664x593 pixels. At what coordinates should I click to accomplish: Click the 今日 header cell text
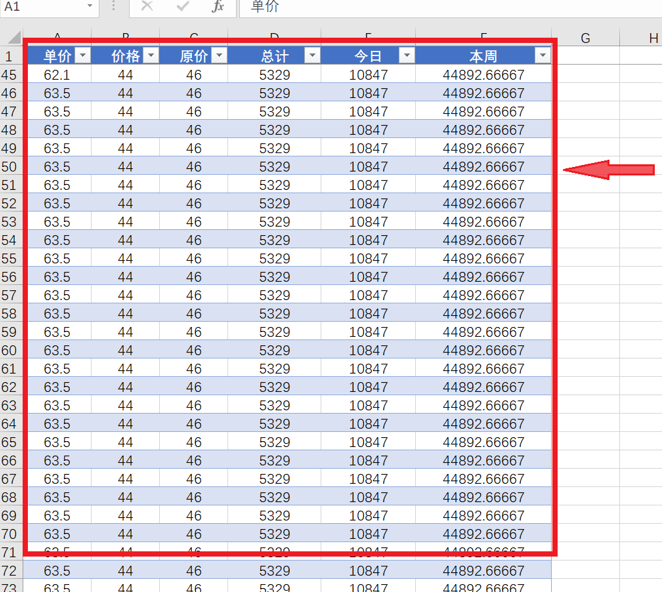pyautogui.click(x=368, y=56)
